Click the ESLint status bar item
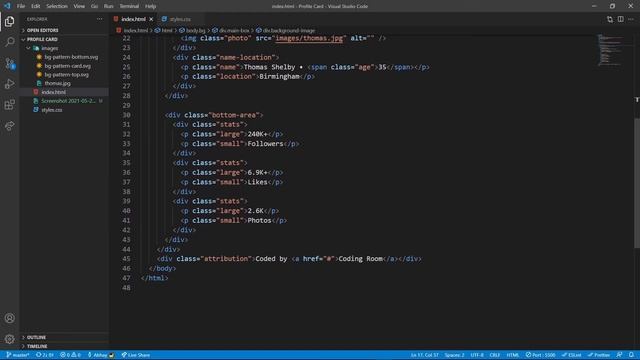The image size is (640, 360). pyautogui.click(x=571, y=355)
